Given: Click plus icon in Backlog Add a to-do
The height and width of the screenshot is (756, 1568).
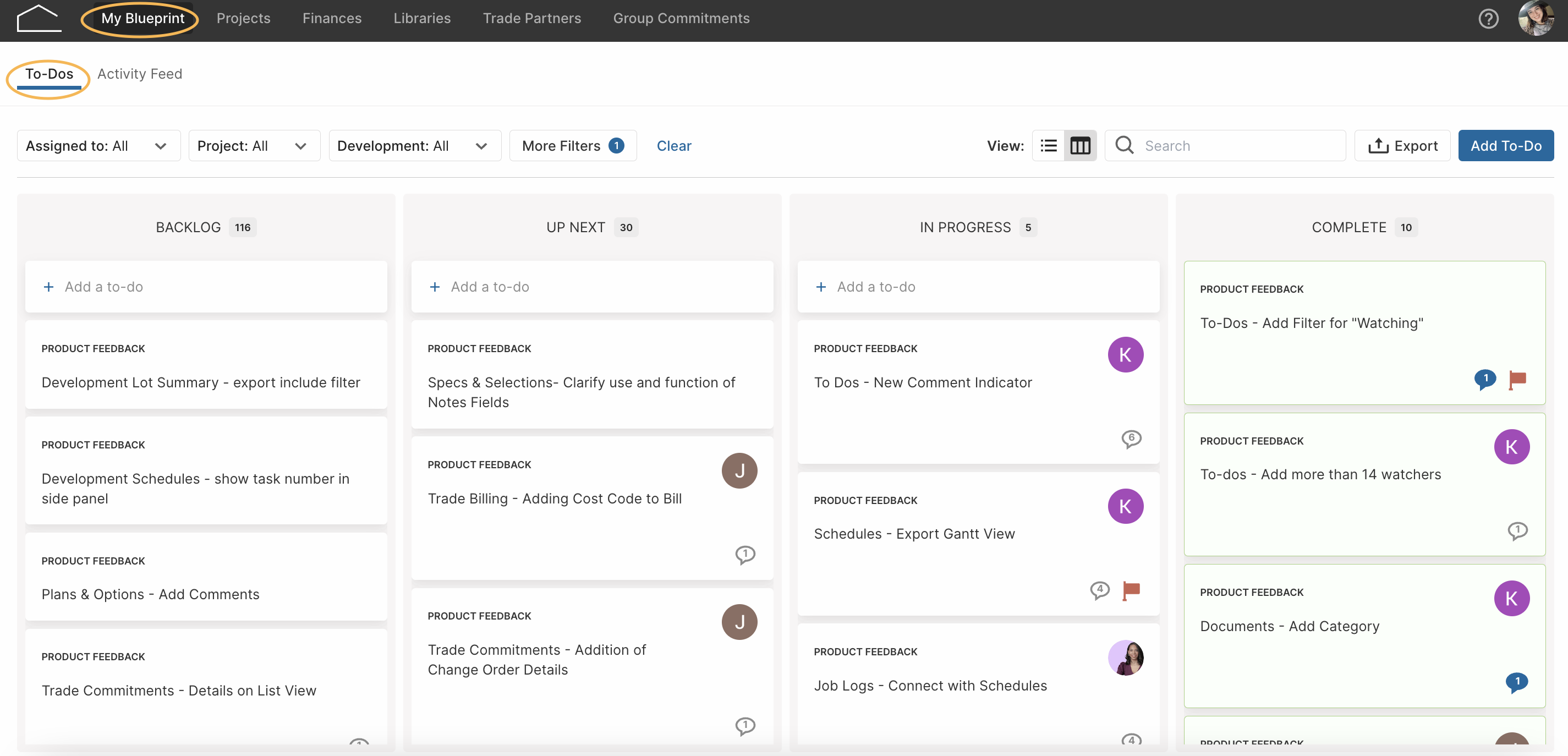Looking at the screenshot, I should pyautogui.click(x=49, y=287).
